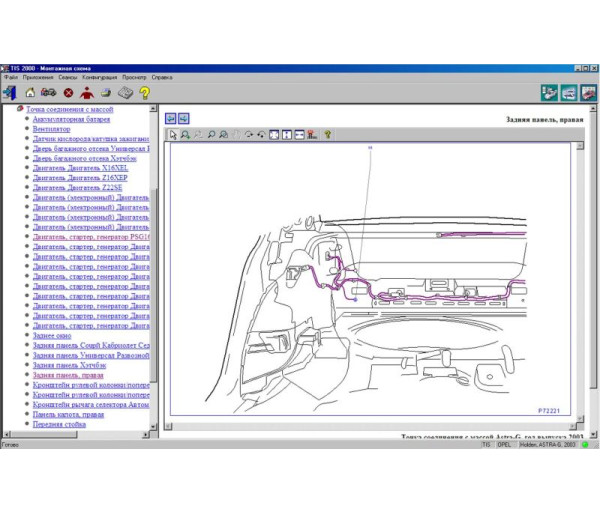The image size is (600, 514).
Task: Go to previous diagram with the back arrow
Action: point(171,118)
